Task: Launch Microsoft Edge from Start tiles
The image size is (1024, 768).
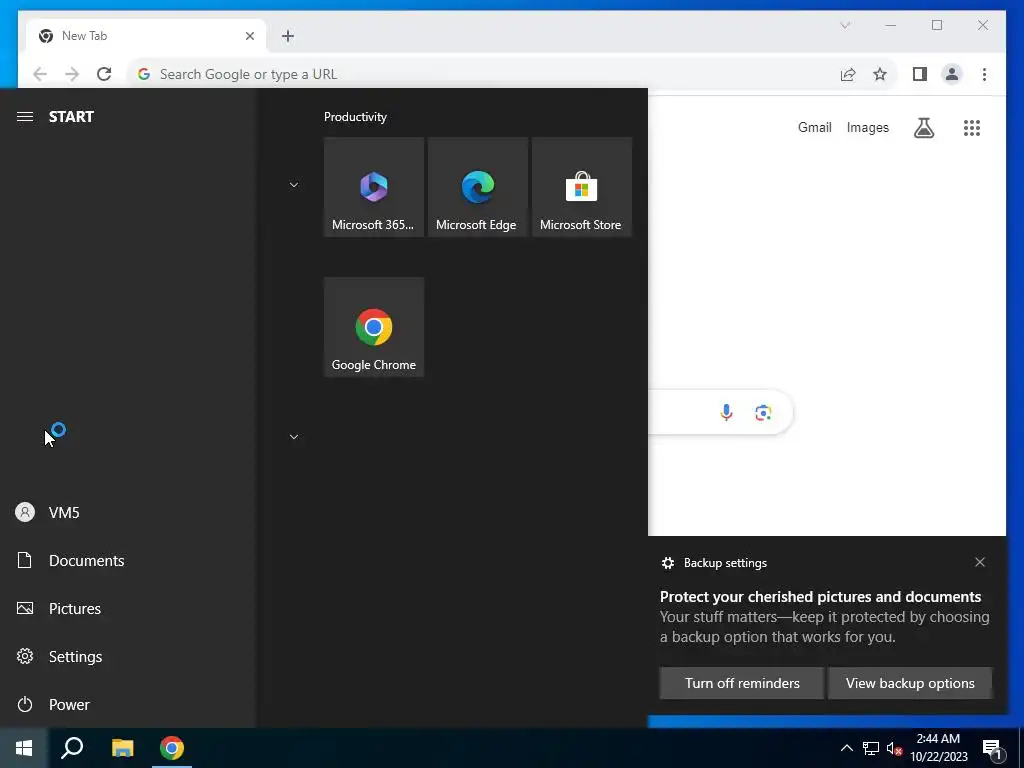Action: pos(477,187)
